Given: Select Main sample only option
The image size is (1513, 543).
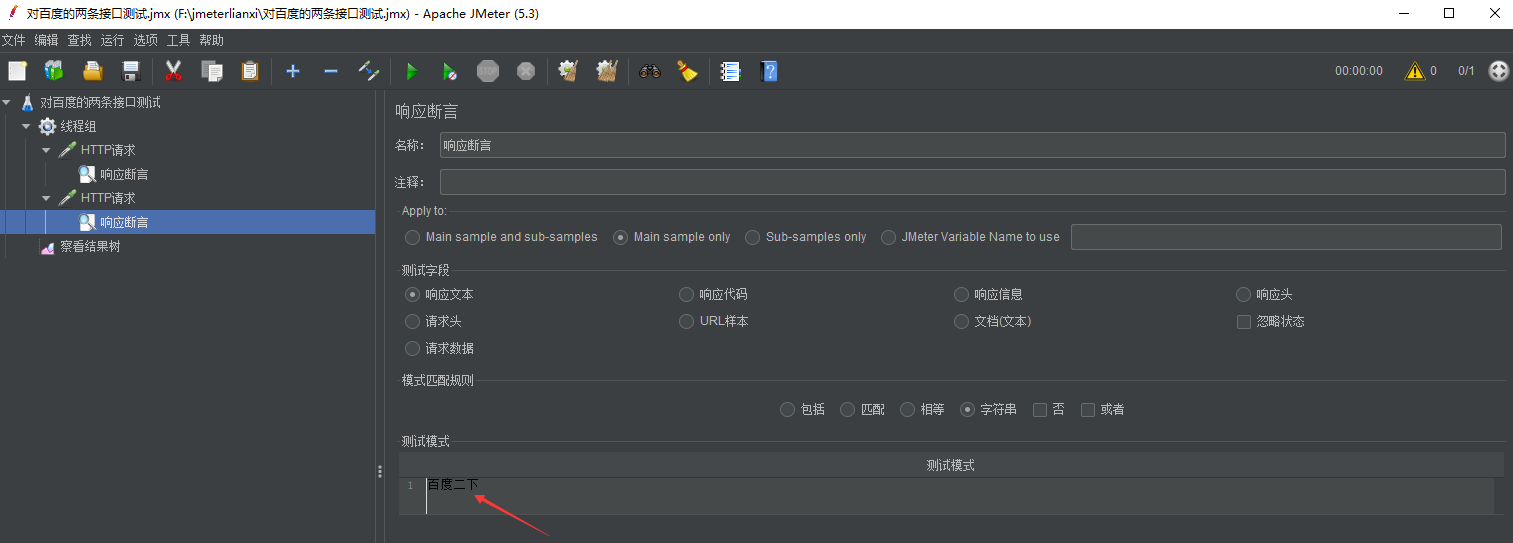Looking at the screenshot, I should 672,237.
